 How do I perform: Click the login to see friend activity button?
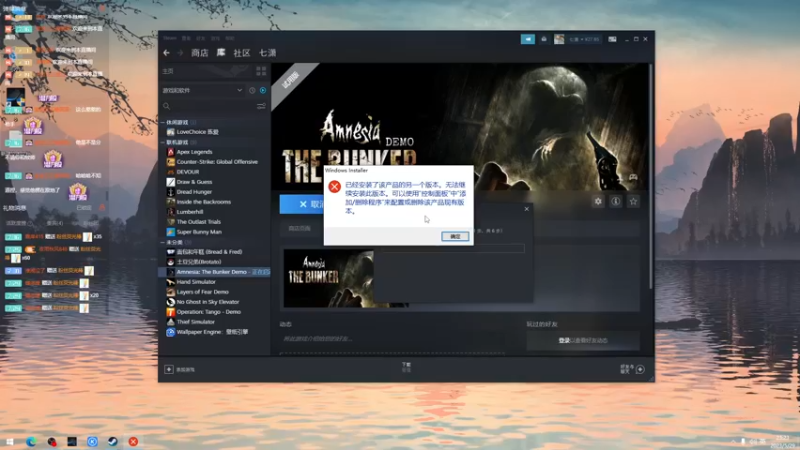(x=583, y=340)
